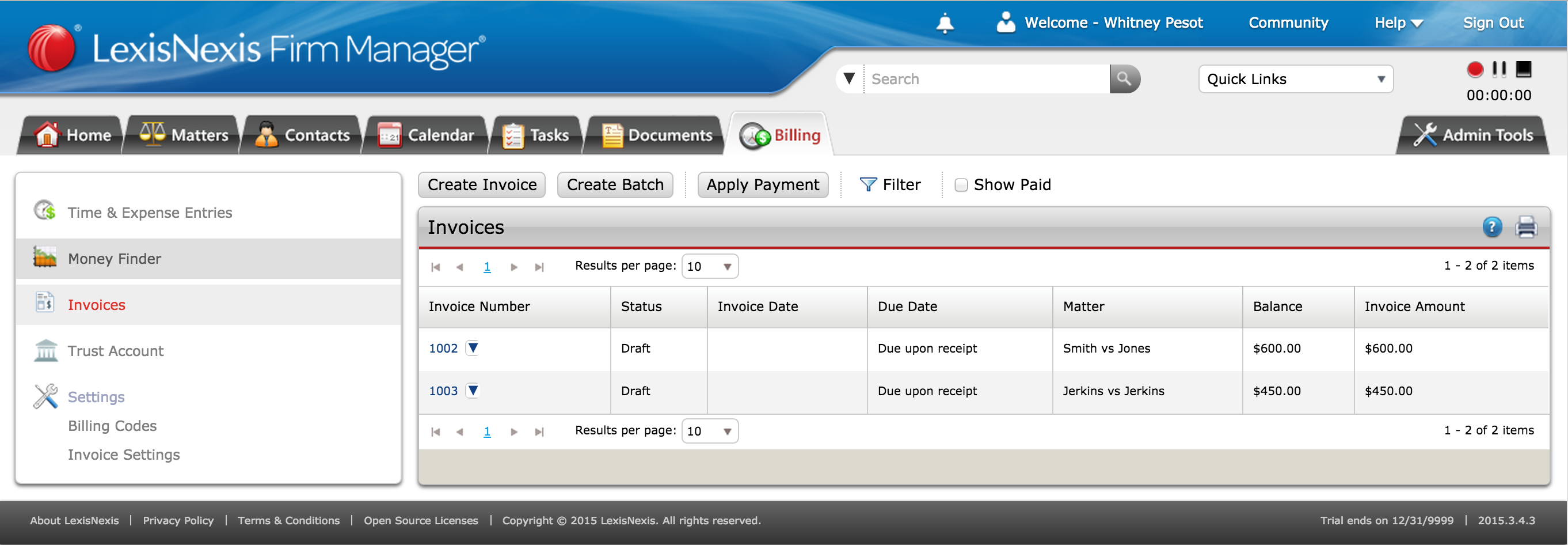Click the Create Invoice button
This screenshot has height=545, width=1568.
[x=481, y=185]
